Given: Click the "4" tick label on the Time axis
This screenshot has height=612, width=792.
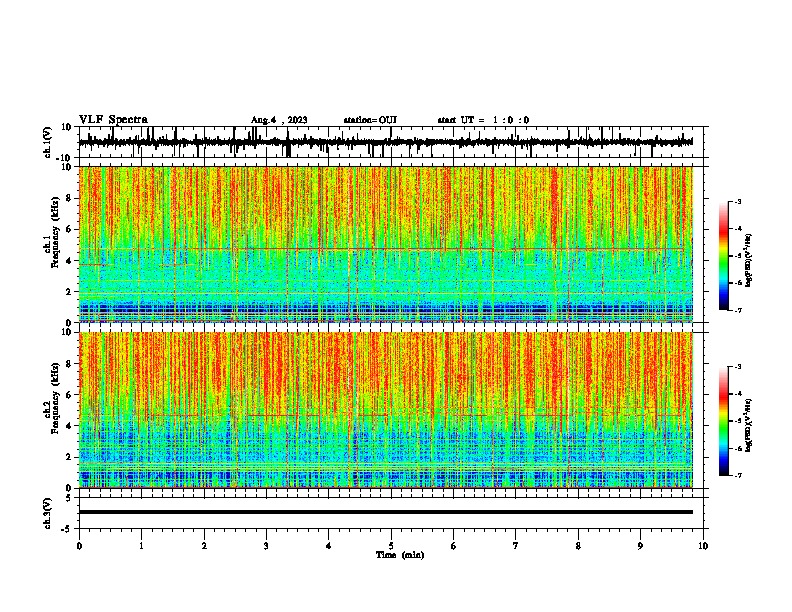Looking at the screenshot, I should 329,546.
